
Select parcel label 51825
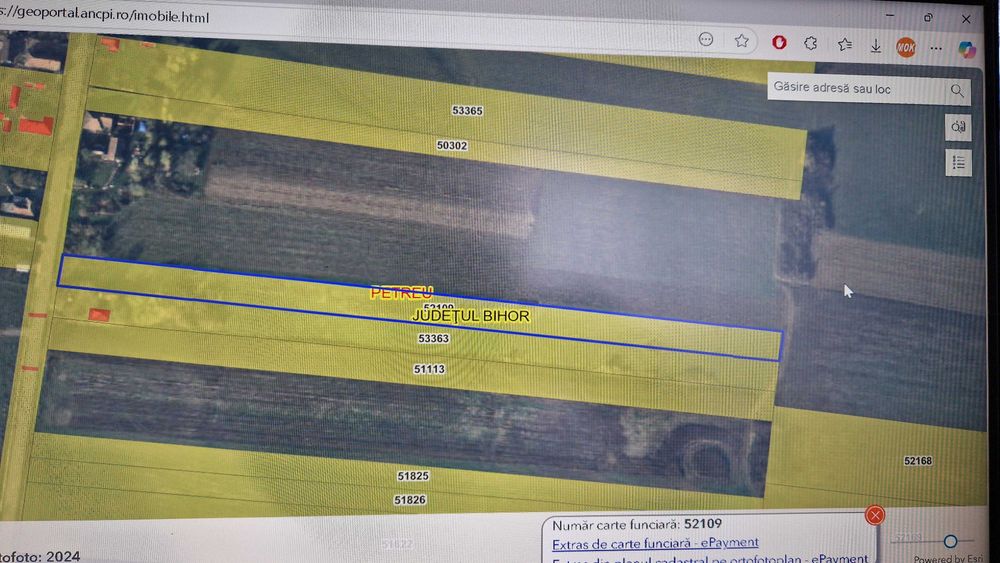[413, 476]
